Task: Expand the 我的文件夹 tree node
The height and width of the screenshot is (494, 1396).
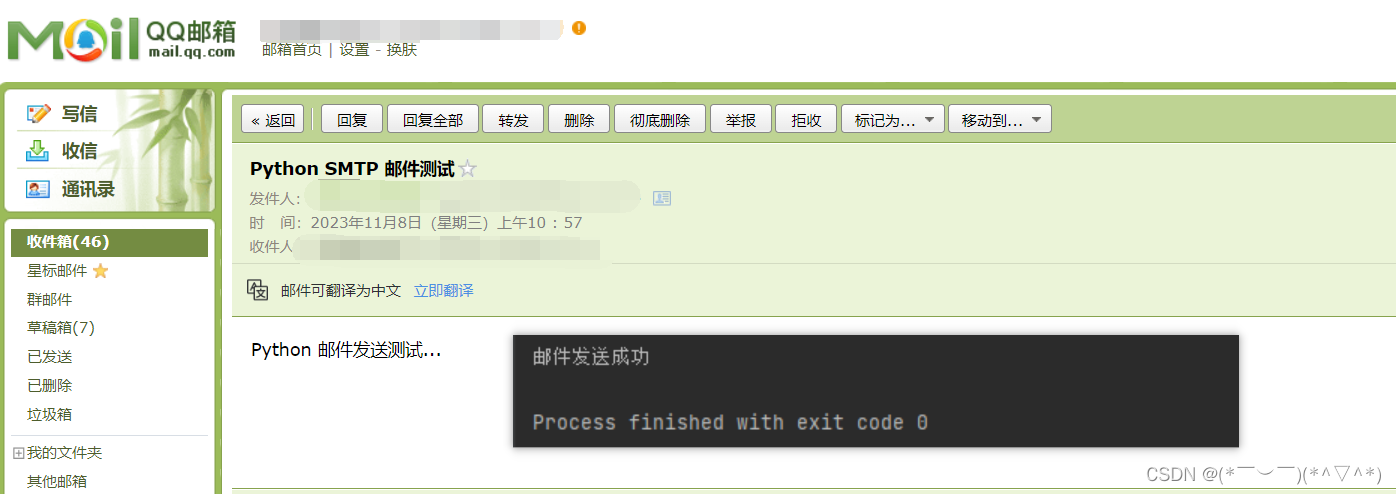Action: coord(18,453)
